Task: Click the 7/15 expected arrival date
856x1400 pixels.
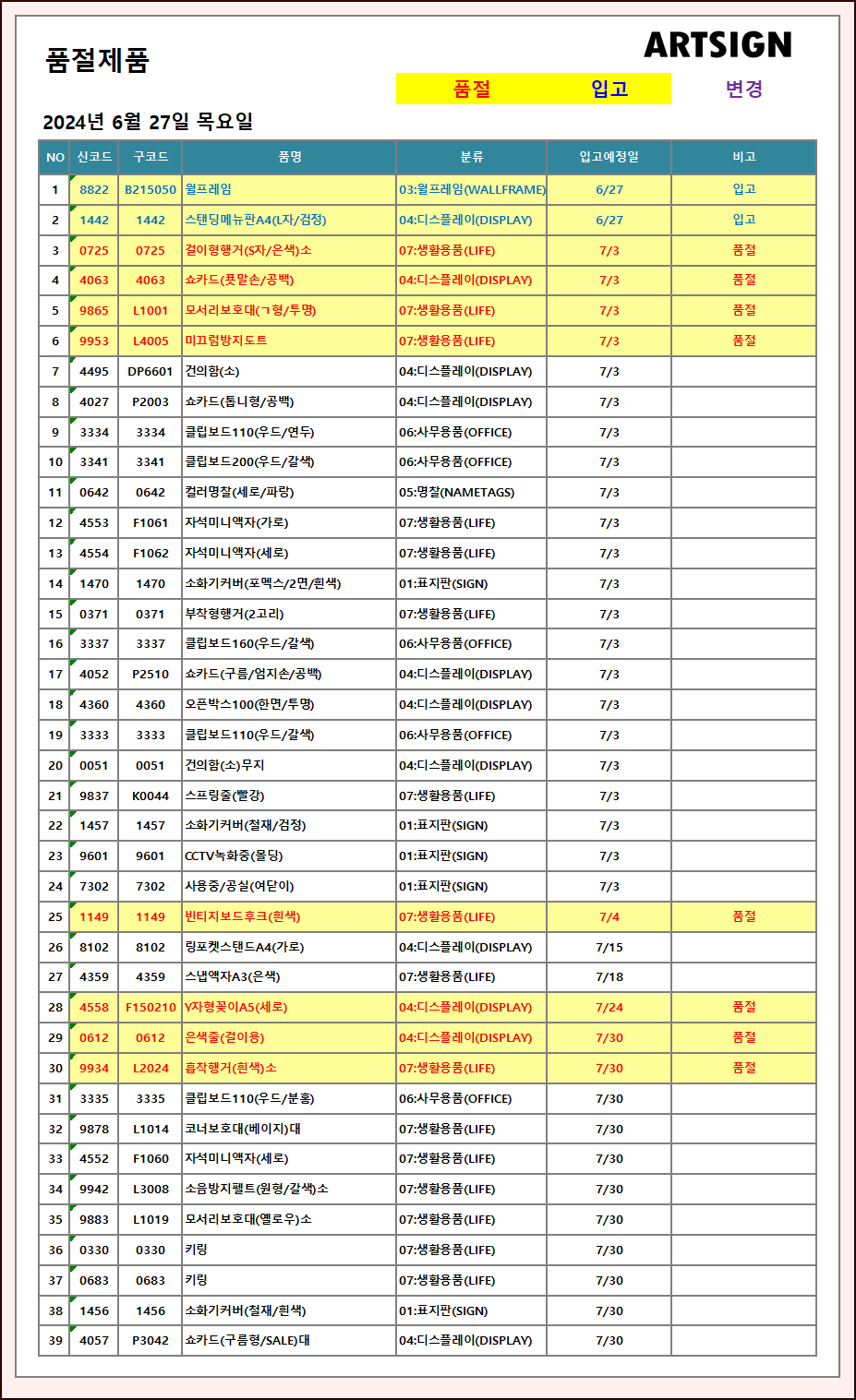Action: [x=609, y=947]
